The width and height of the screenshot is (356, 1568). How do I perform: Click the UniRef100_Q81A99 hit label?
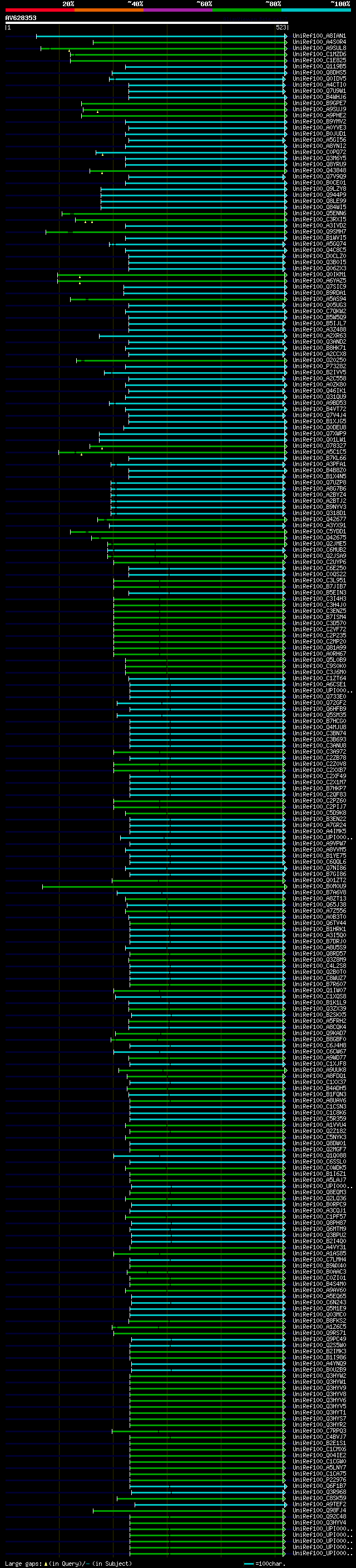click(x=319, y=647)
